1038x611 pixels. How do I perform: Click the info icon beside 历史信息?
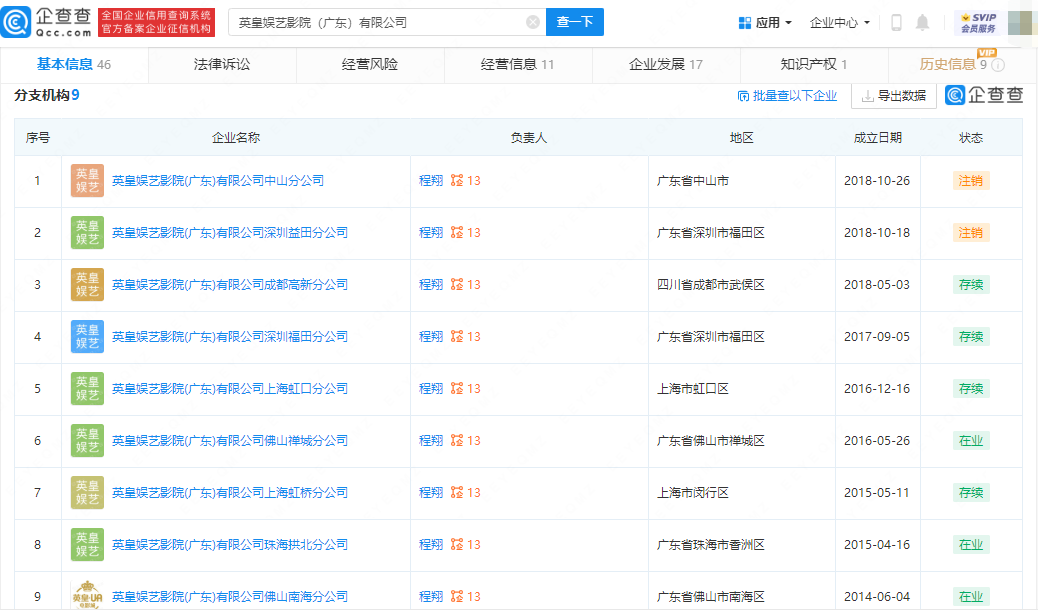[998, 65]
